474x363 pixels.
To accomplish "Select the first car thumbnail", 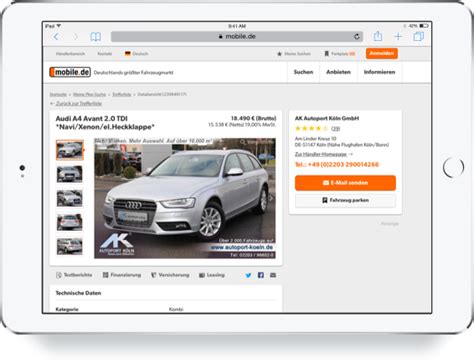I will 70,150.
